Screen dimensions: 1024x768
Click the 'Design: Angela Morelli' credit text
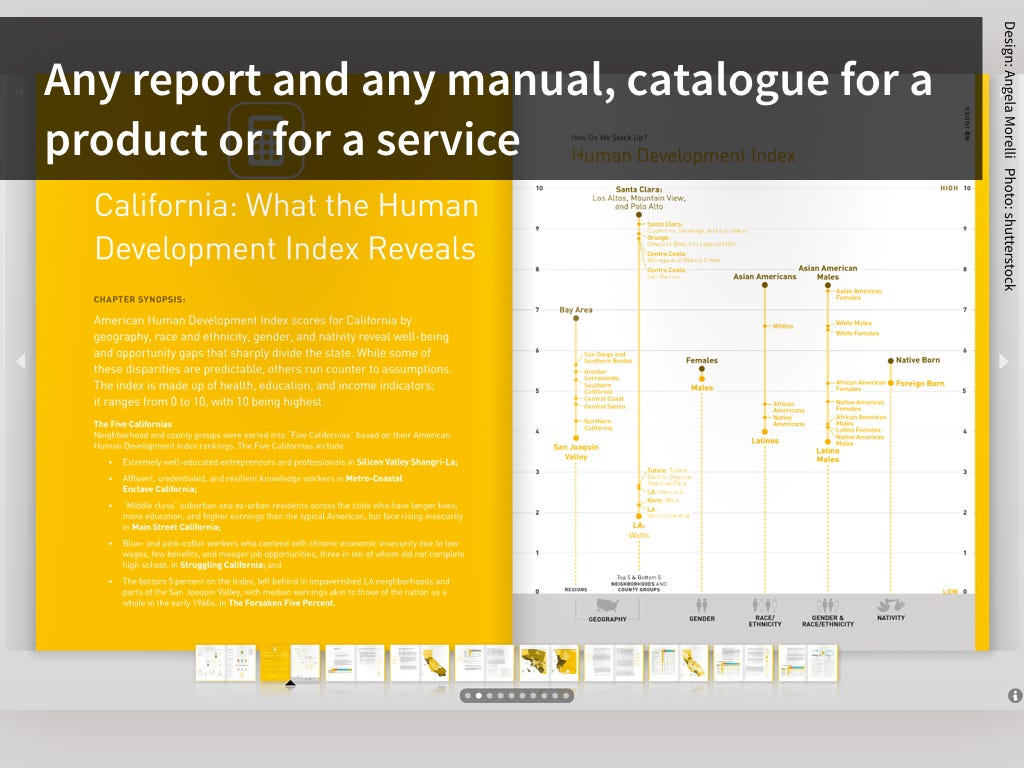(x=1010, y=89)
